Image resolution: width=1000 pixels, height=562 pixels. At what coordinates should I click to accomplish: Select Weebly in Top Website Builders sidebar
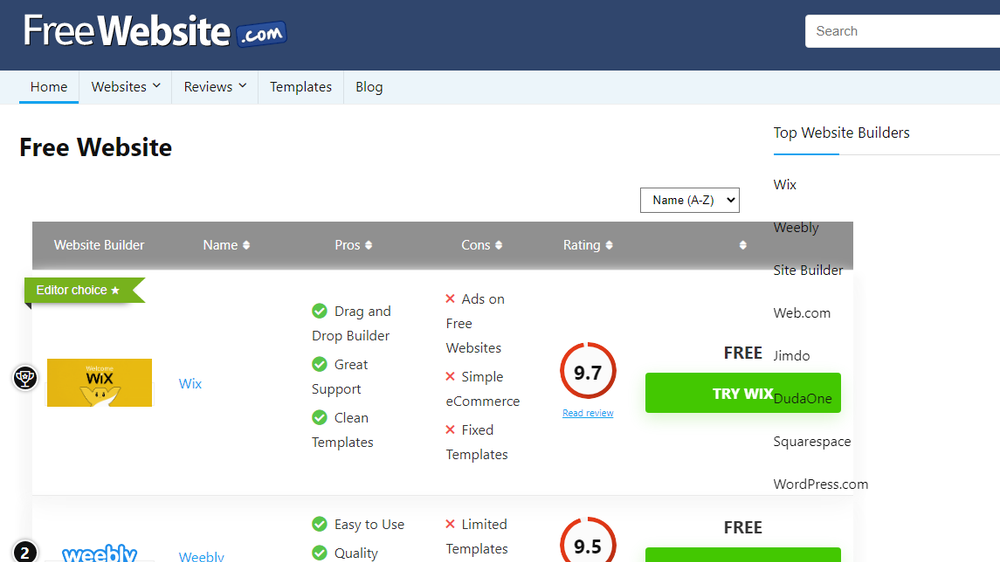[796, 227]
